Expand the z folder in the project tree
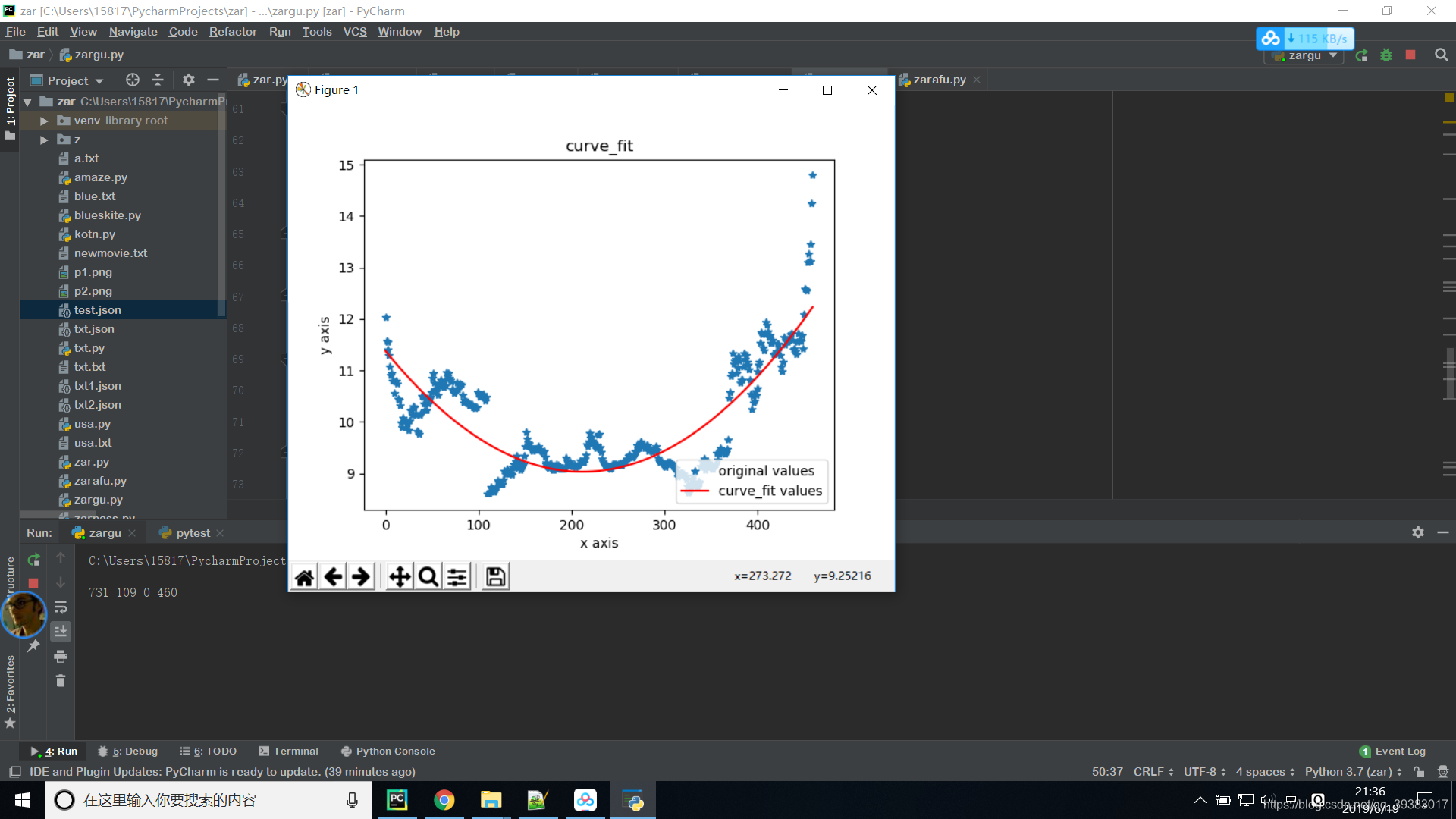 tap(44, 140)
